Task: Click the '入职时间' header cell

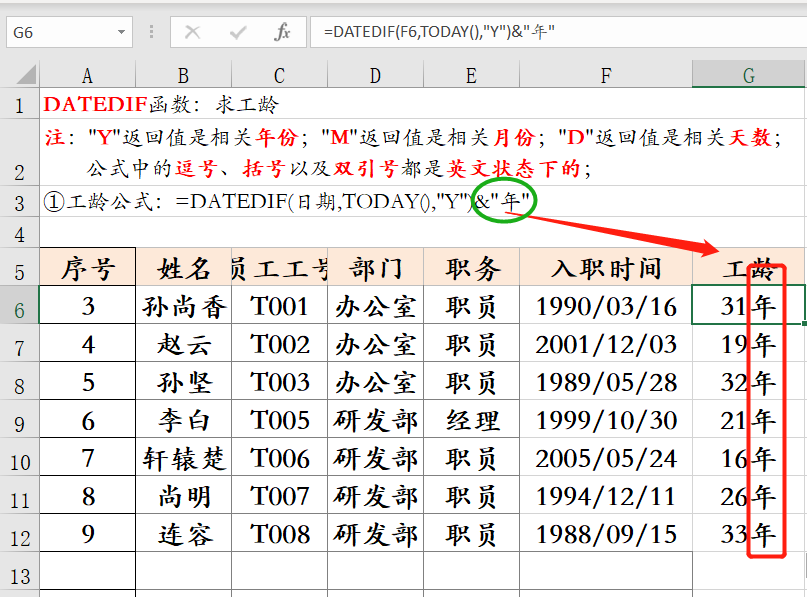Action: 606,267
